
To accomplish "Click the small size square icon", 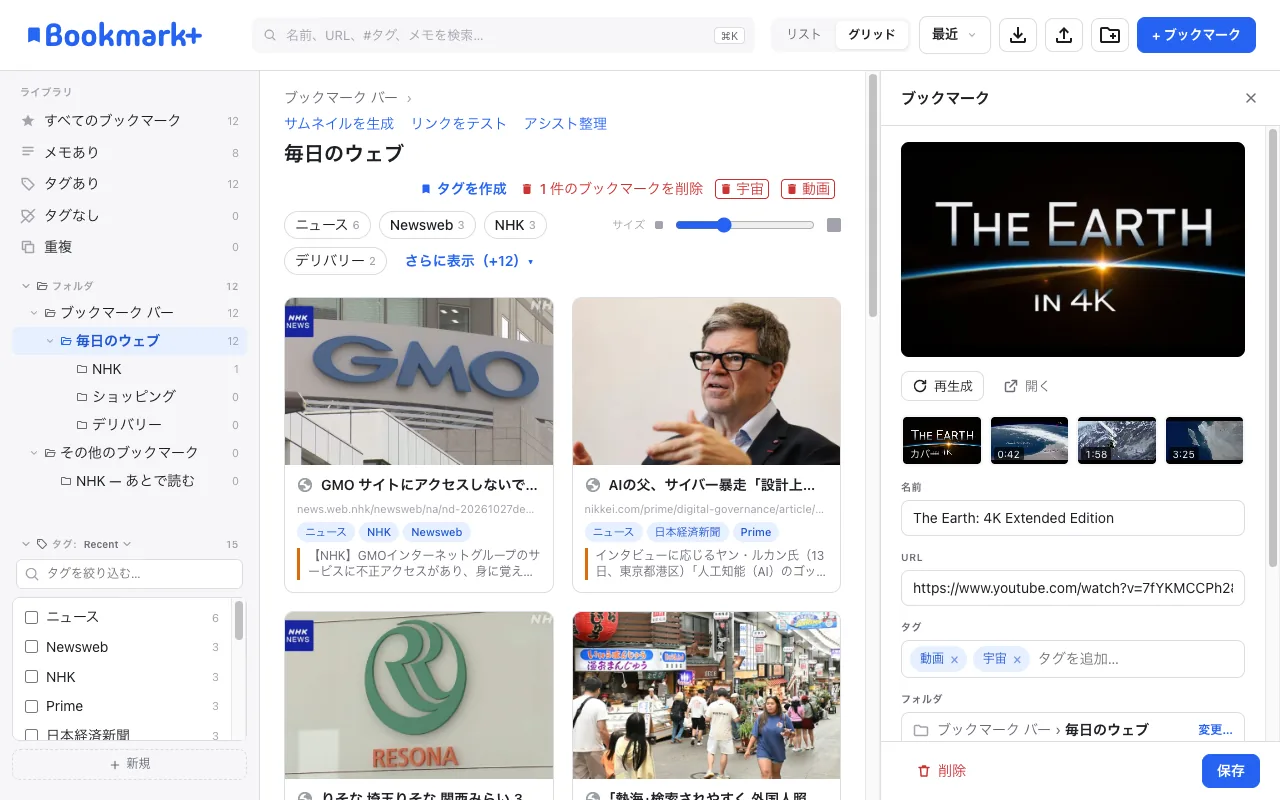I will 659,225.
